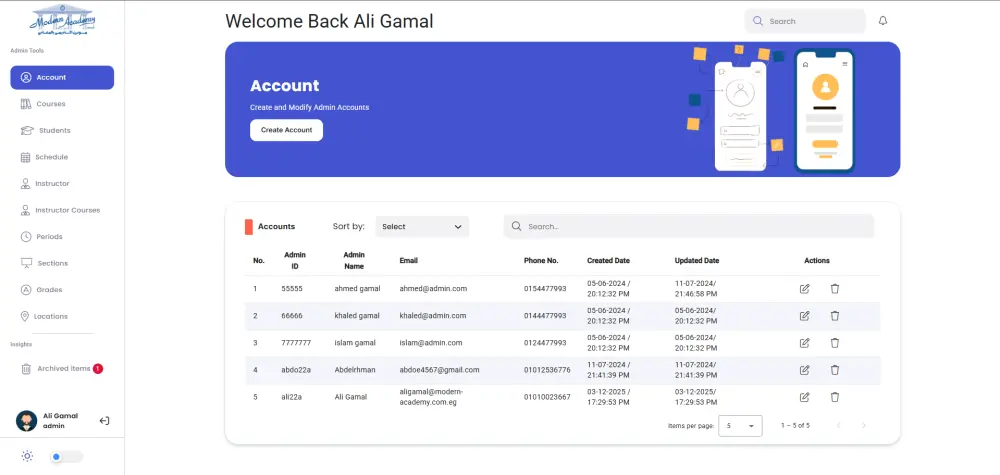Click the Email column header

[x=408, y=261]
